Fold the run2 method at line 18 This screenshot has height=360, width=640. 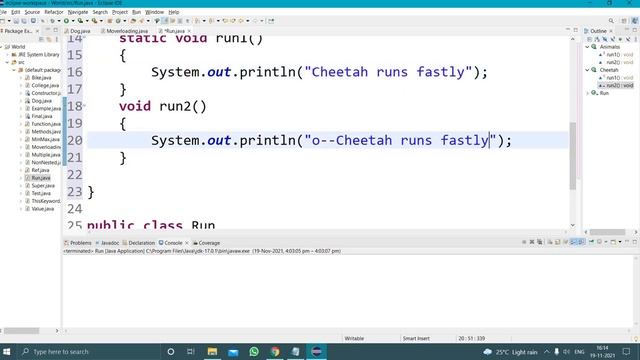[x=84, y=106]
